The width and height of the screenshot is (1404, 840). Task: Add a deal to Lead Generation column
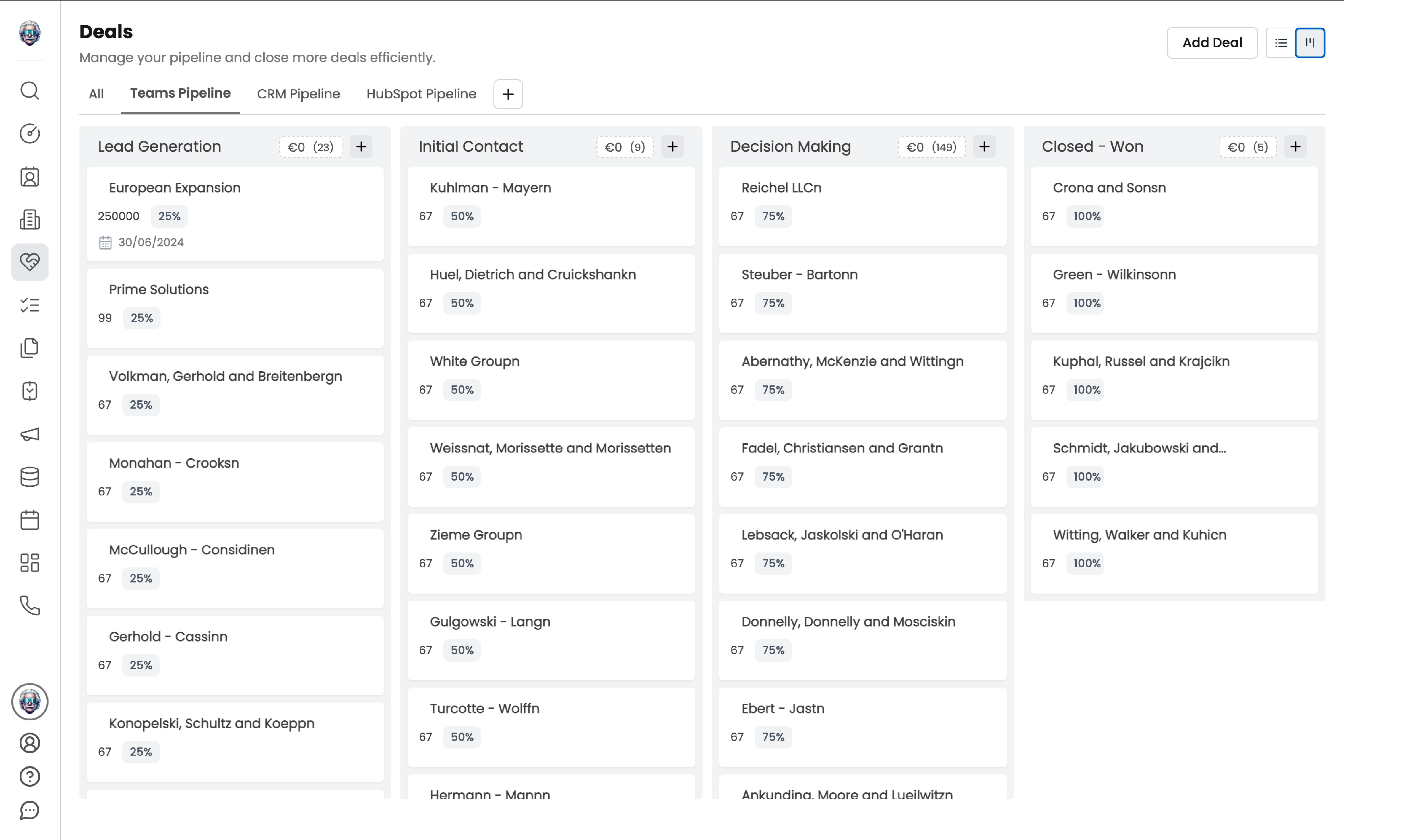[x=361, y=147]
